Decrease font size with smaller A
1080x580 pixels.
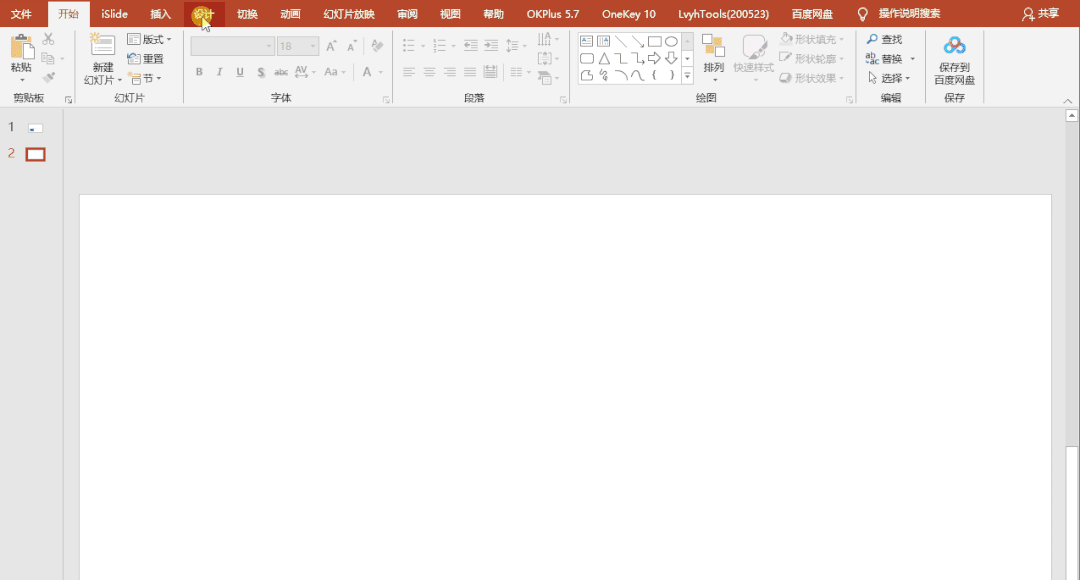[x=352, y=46]
